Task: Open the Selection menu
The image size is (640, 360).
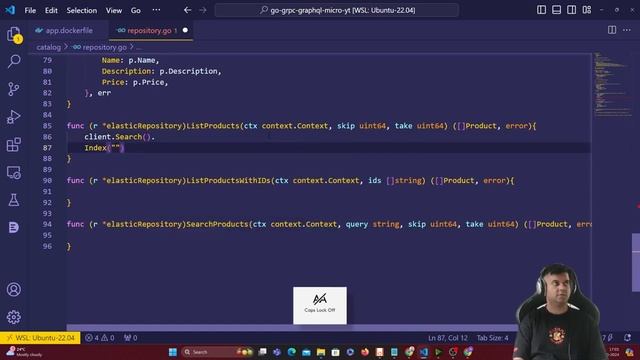Action: click(x=82, y=10)
